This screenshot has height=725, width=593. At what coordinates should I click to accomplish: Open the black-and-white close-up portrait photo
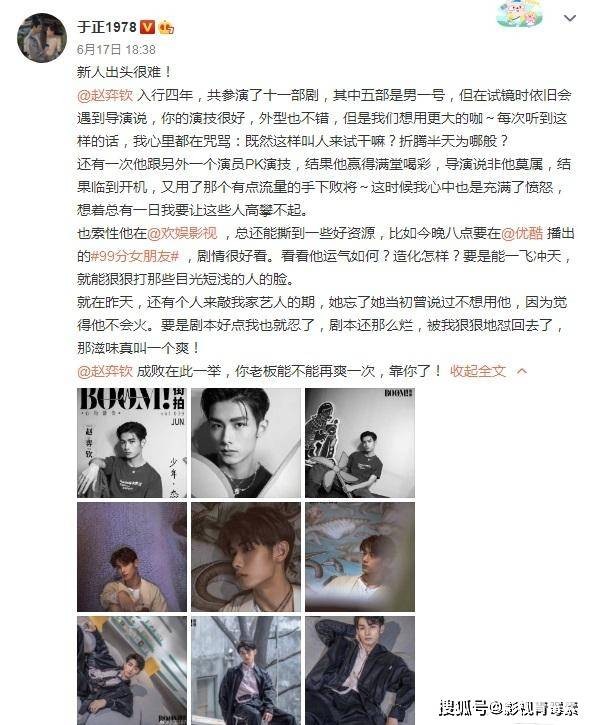coord(246,443)
